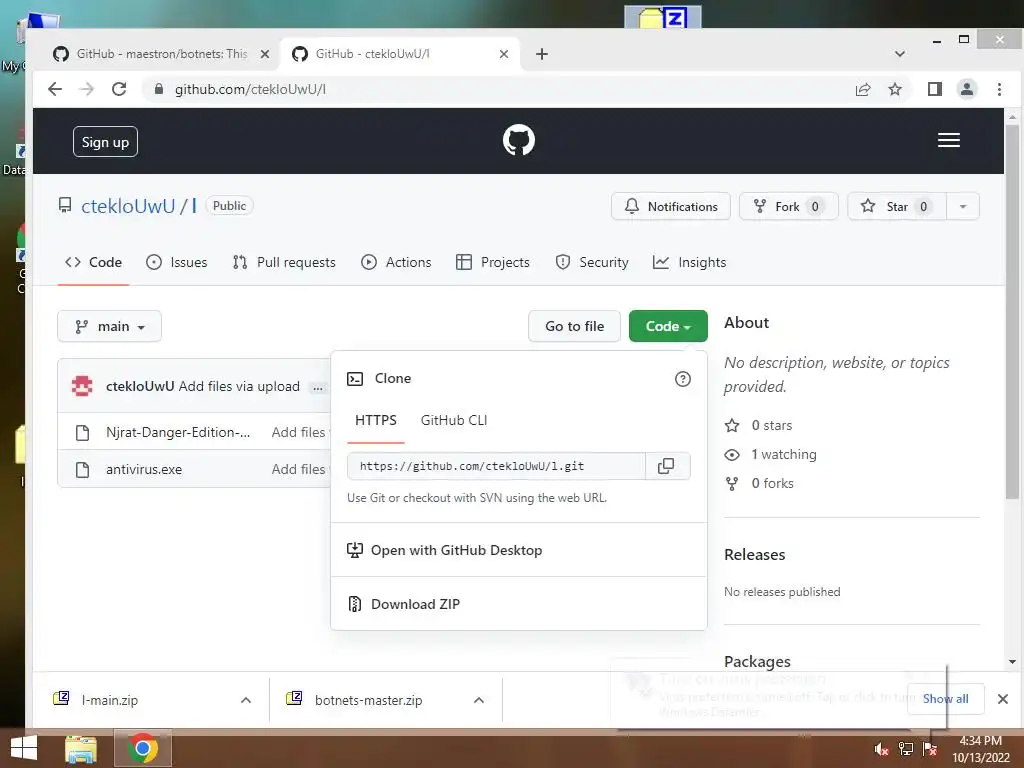
Task: Click the network tray icon
Action: [906, 749]
